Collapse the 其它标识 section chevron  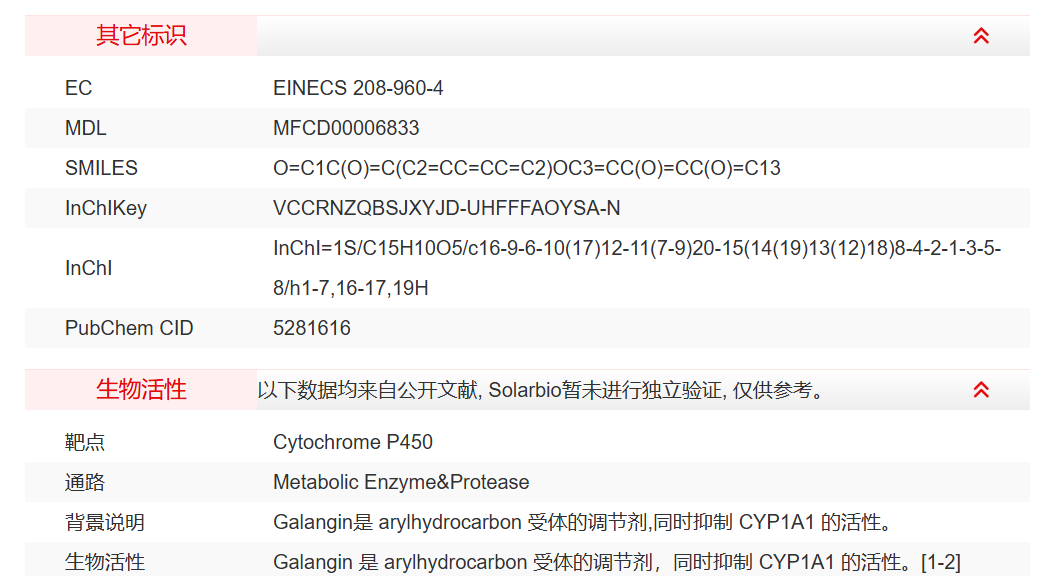point(981,36)
